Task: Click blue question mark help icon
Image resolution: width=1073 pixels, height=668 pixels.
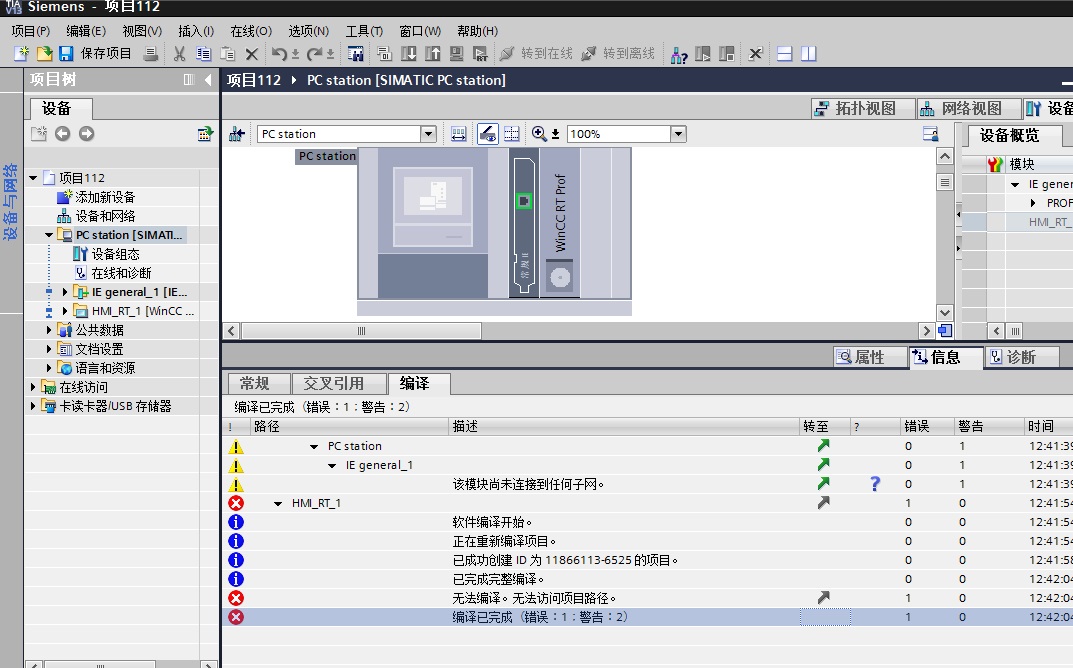Action: pos(875,484)
